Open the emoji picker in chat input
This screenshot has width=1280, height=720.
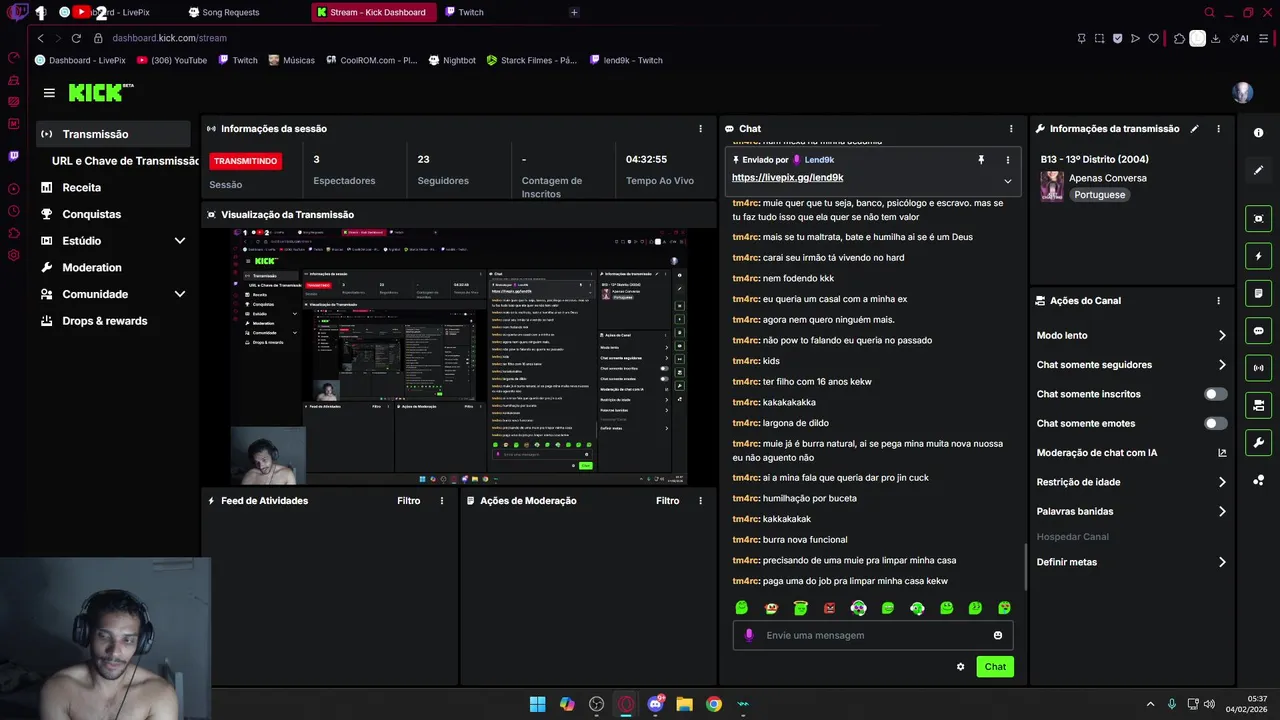(x=998, y=635)
